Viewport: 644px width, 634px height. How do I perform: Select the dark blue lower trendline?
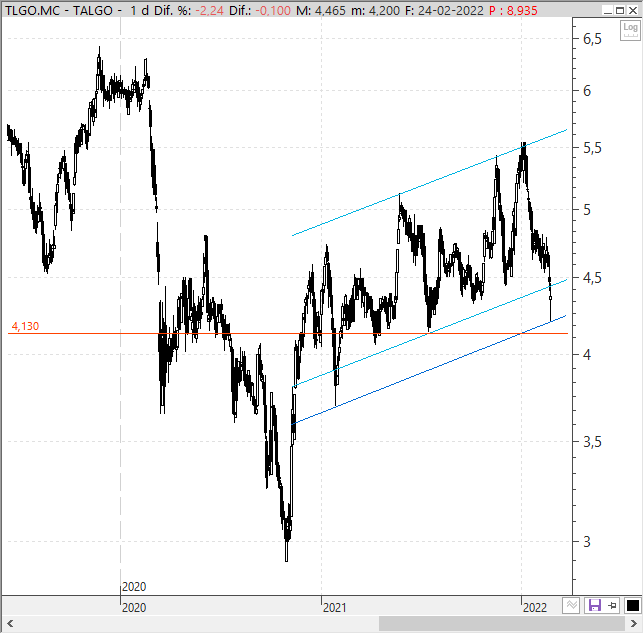pyautogui.click(x=428, y=370)
